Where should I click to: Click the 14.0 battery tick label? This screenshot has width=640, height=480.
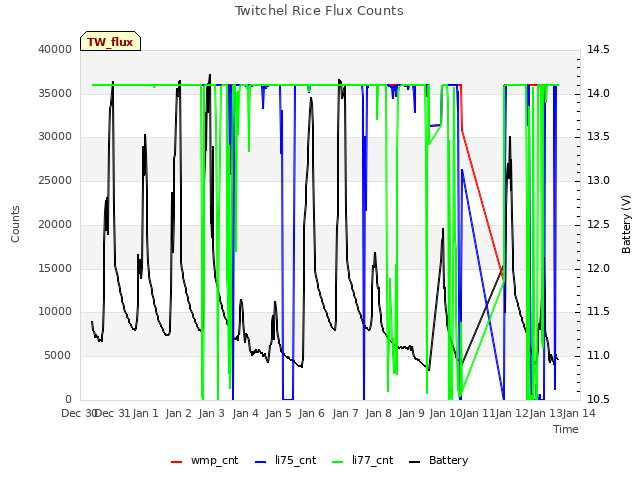coord(598,93)
